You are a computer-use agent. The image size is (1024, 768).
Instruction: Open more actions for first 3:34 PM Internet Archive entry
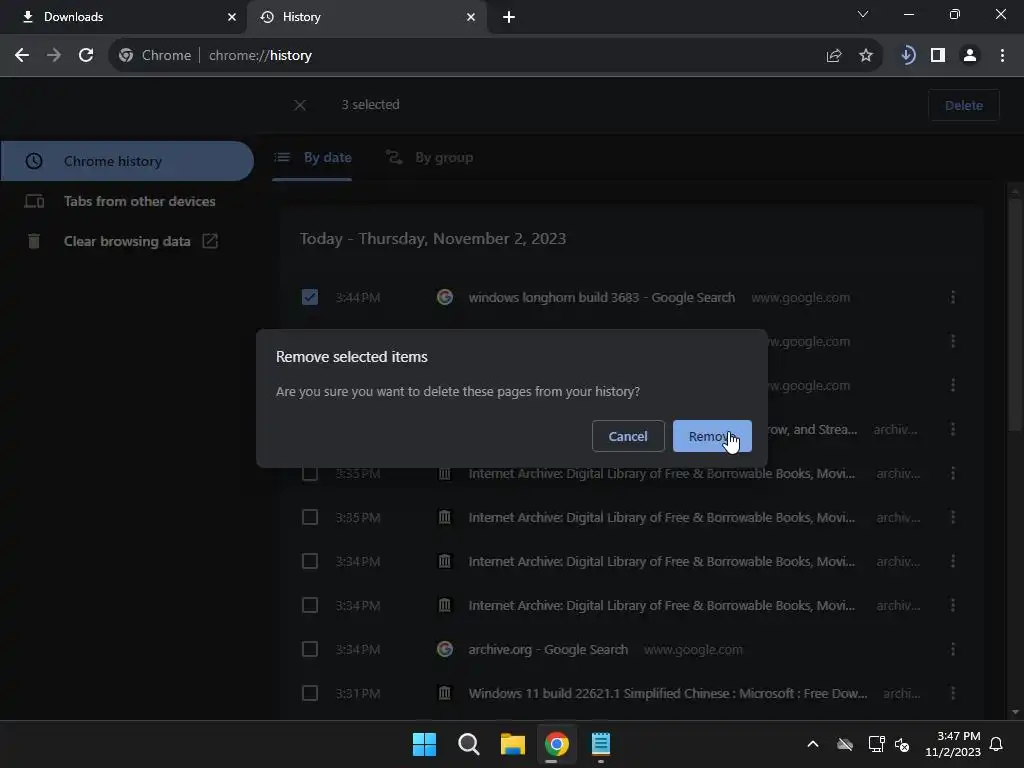953,561
